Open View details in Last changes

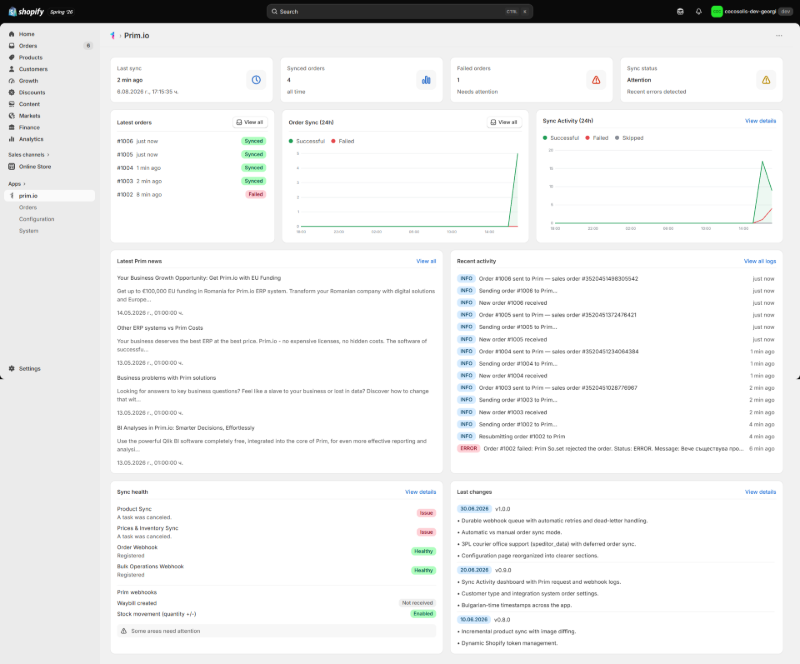(x=760, y=493)
